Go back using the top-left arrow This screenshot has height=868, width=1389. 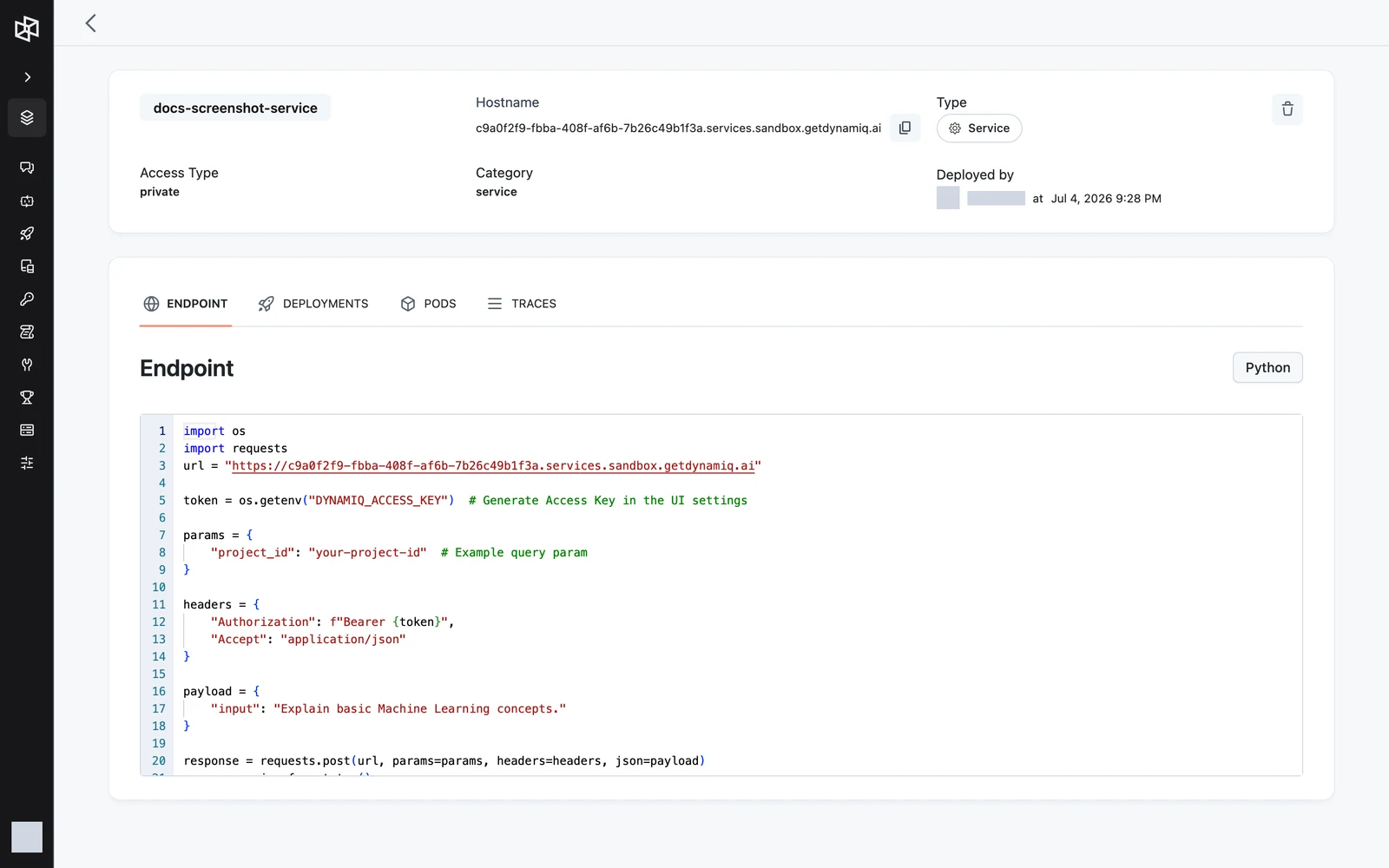coord(90,23)
